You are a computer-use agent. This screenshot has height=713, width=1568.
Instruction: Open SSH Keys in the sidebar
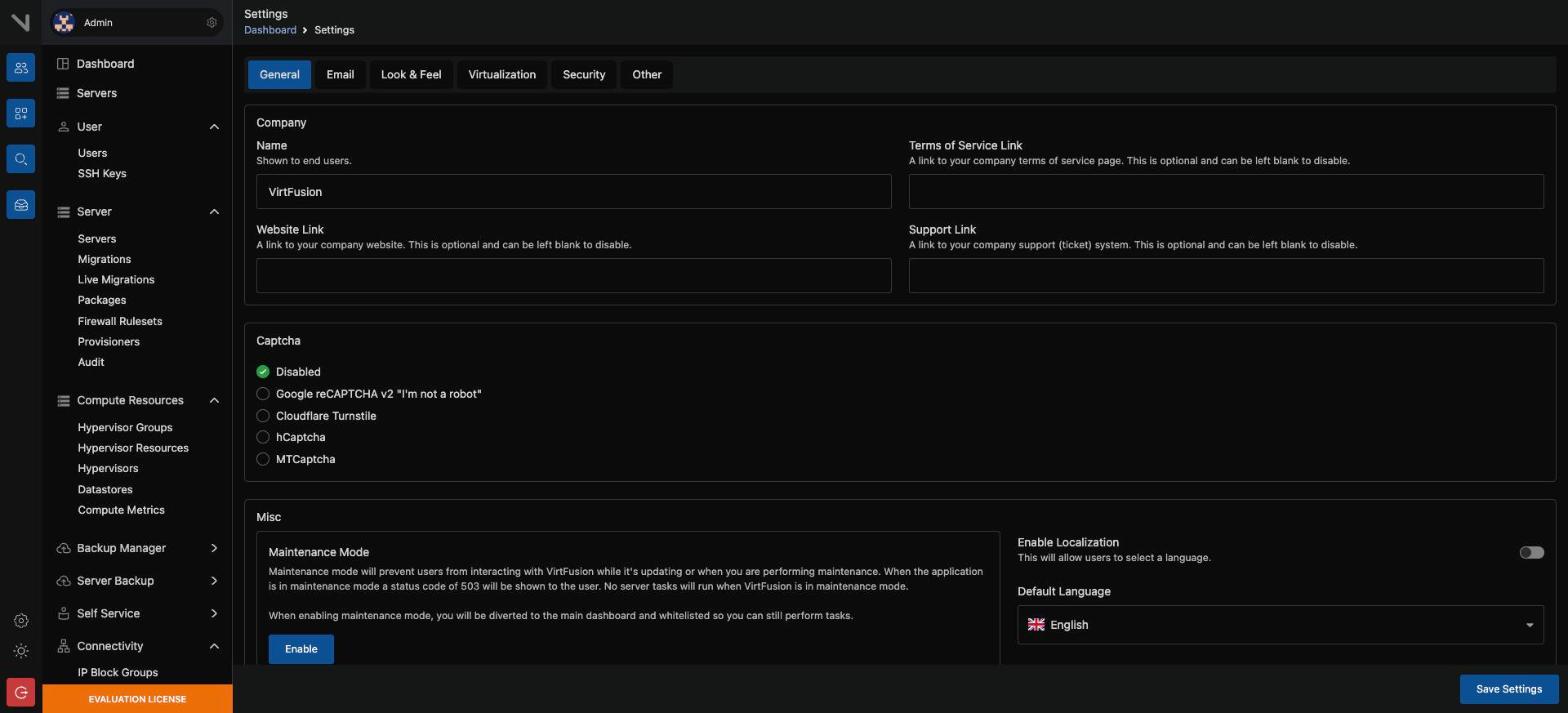pyautogui.click(x=102, y=174)
